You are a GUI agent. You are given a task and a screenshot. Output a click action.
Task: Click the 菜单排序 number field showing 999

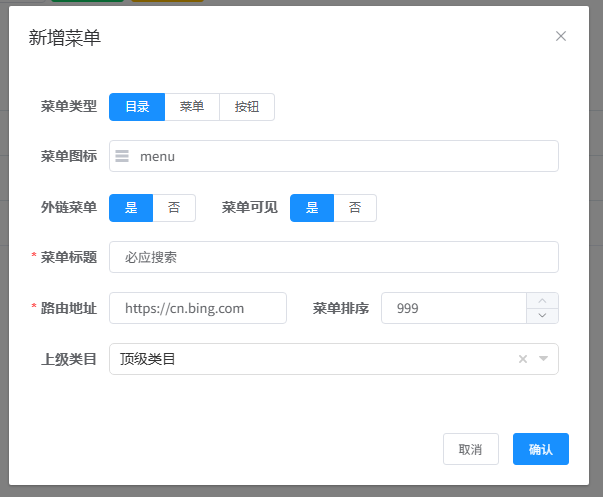pyautogui.click(x=453, y=308)
